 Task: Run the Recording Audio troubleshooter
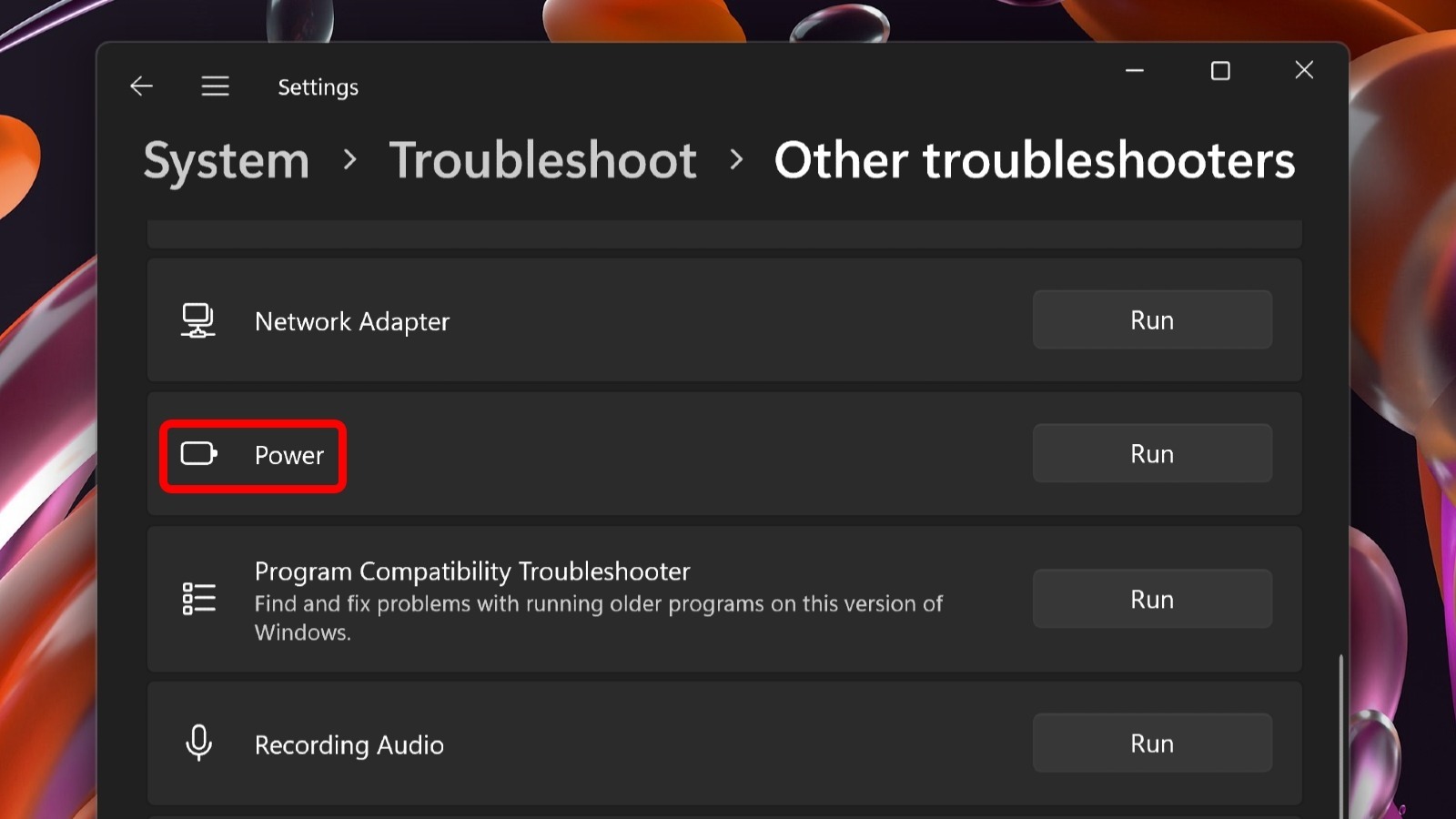(x=1151, y=743)
